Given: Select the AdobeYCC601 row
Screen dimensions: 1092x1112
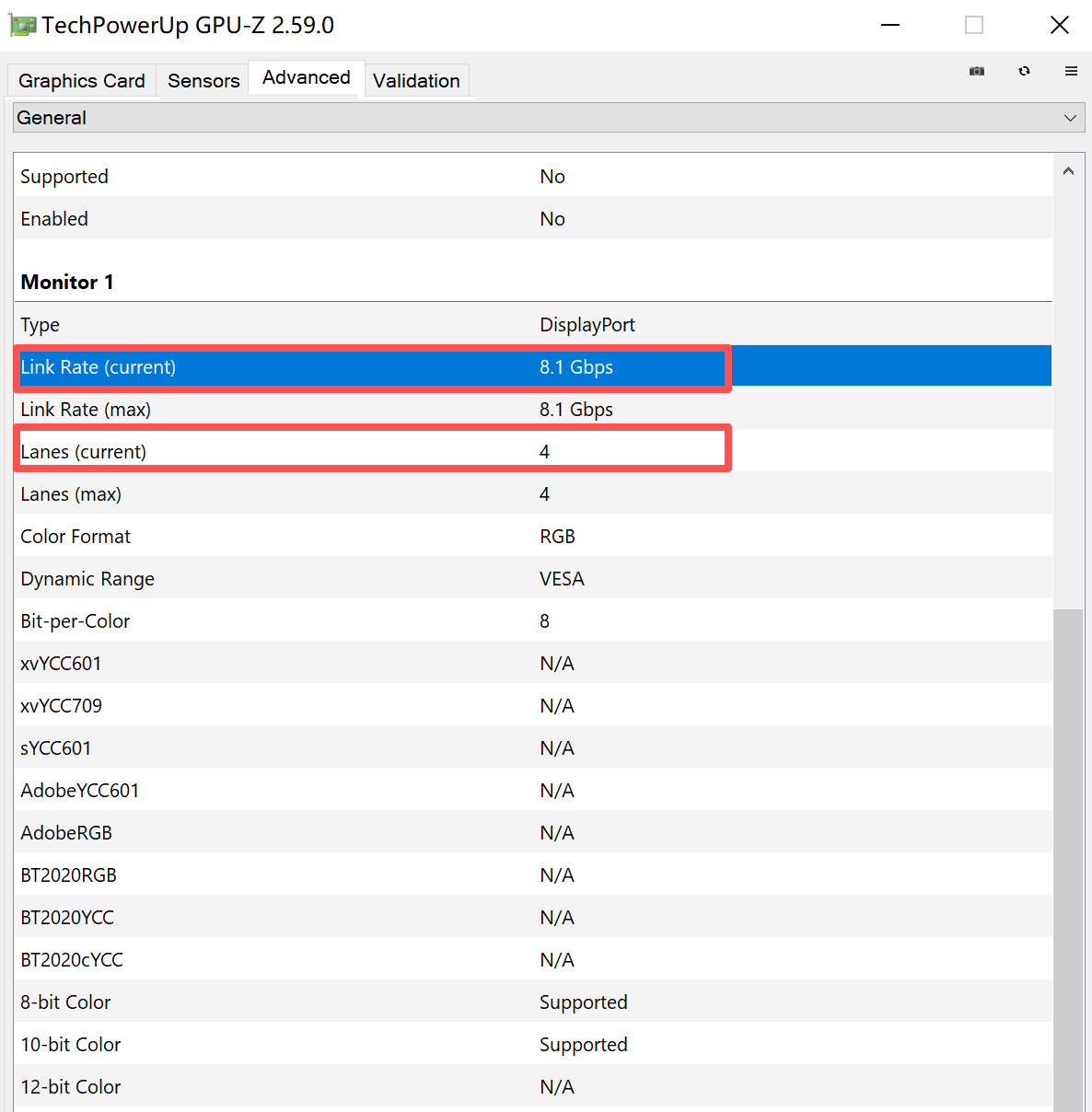Looking at the screenshot, I should tap(533, 790).
